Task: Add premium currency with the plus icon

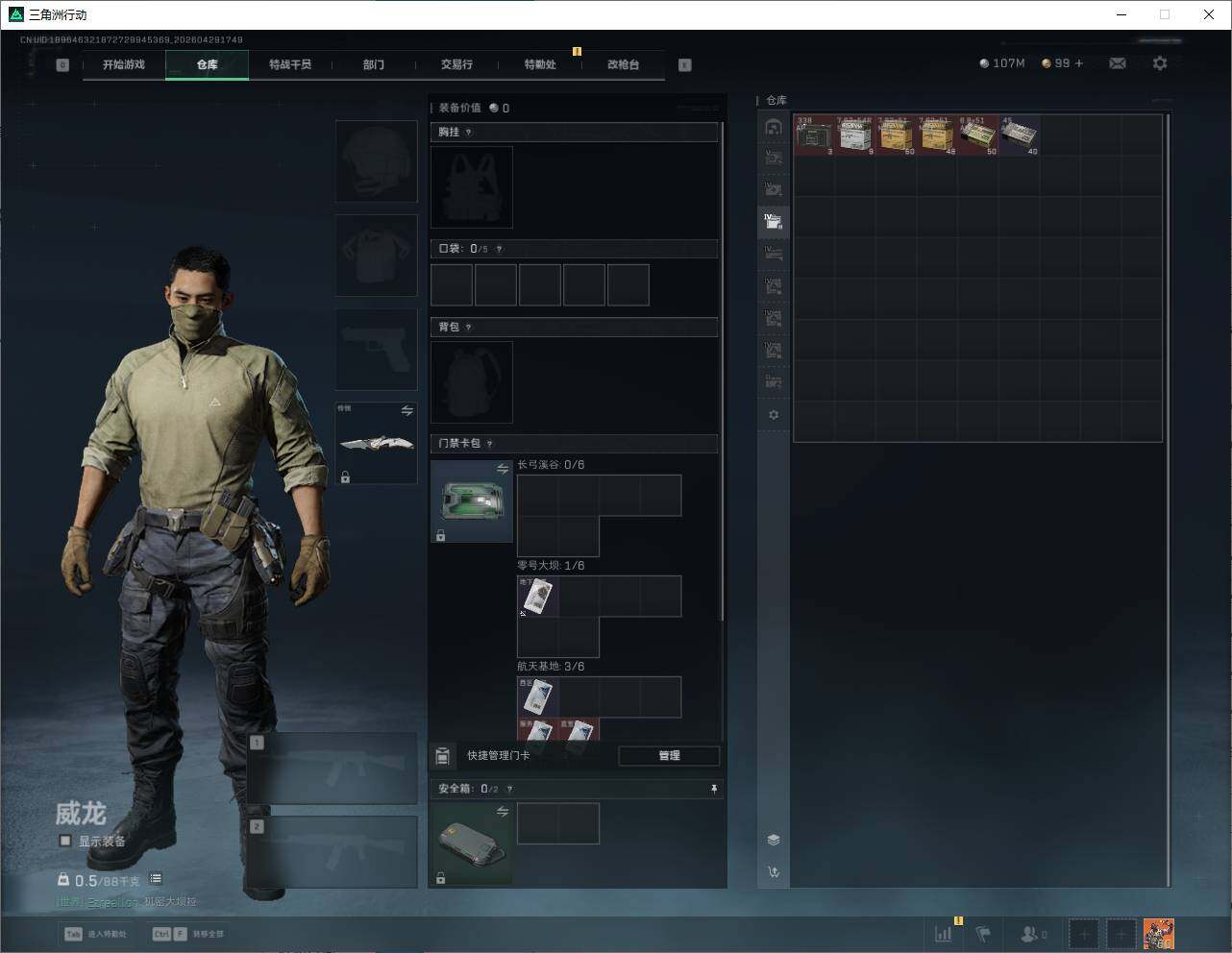Action: [1079, 63]
